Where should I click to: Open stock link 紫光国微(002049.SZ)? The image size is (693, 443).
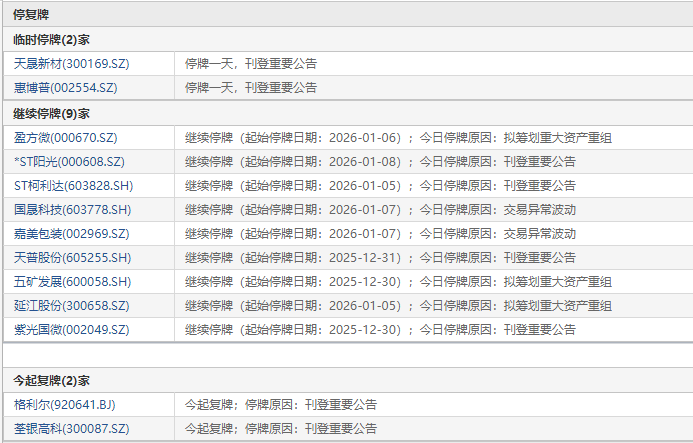tap(72, 329)
